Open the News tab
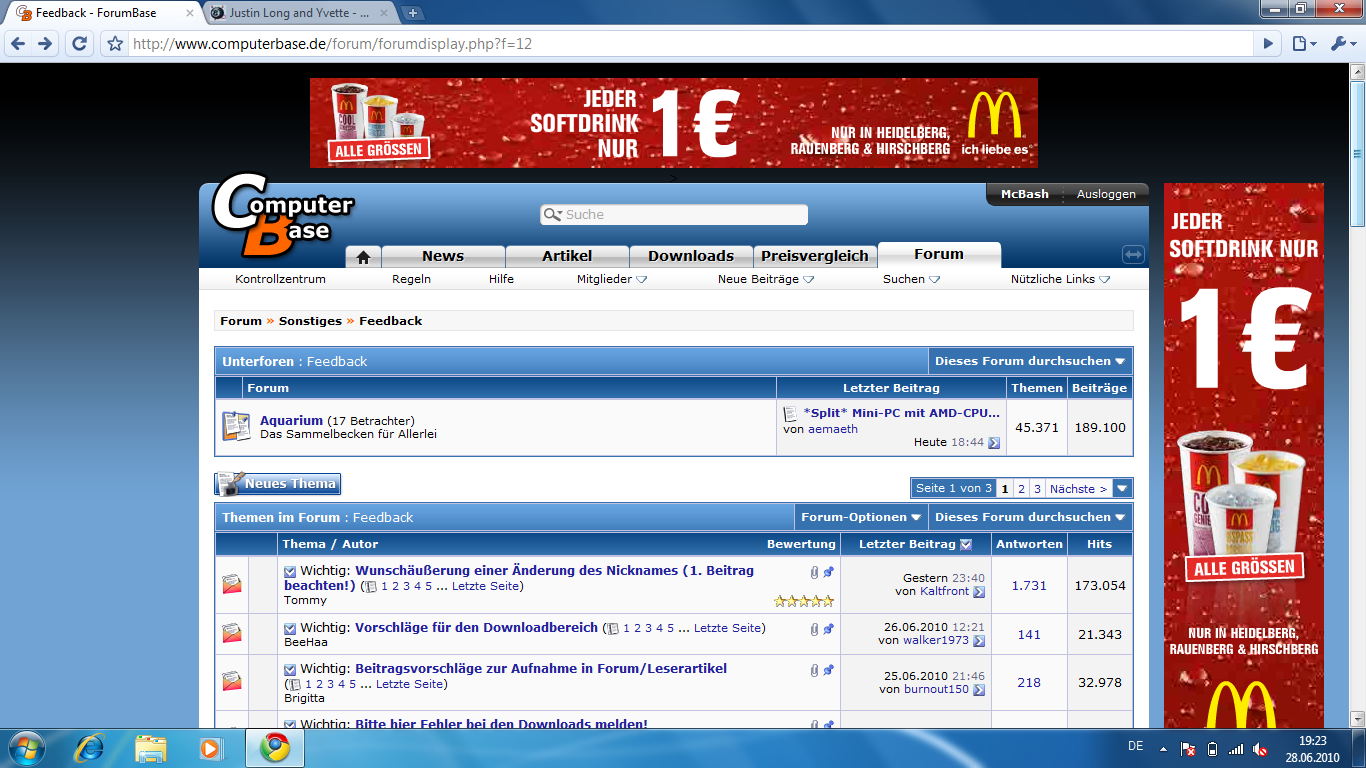 tap(443, 256)
